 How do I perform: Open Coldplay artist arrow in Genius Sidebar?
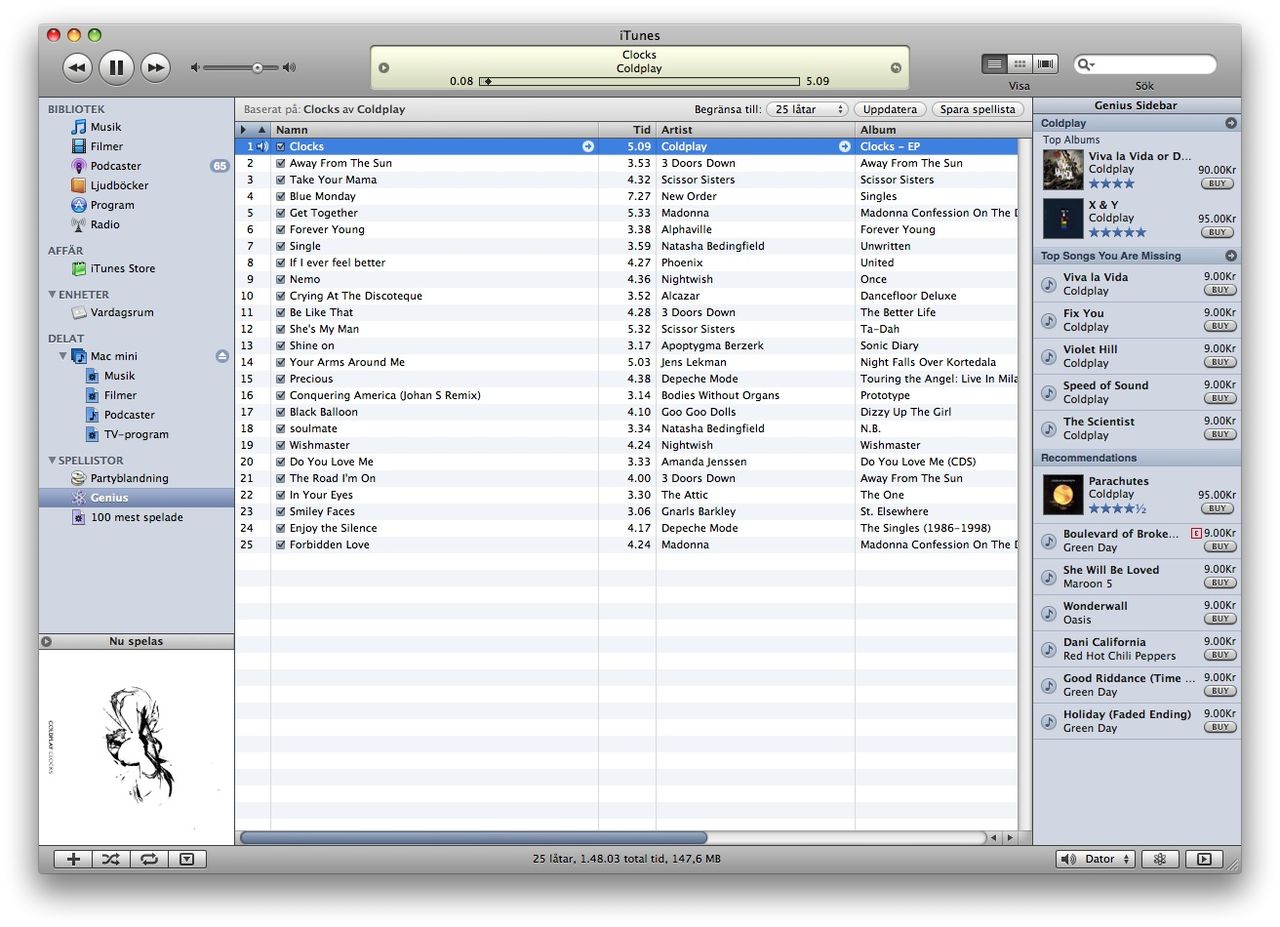pos(1231,123)
